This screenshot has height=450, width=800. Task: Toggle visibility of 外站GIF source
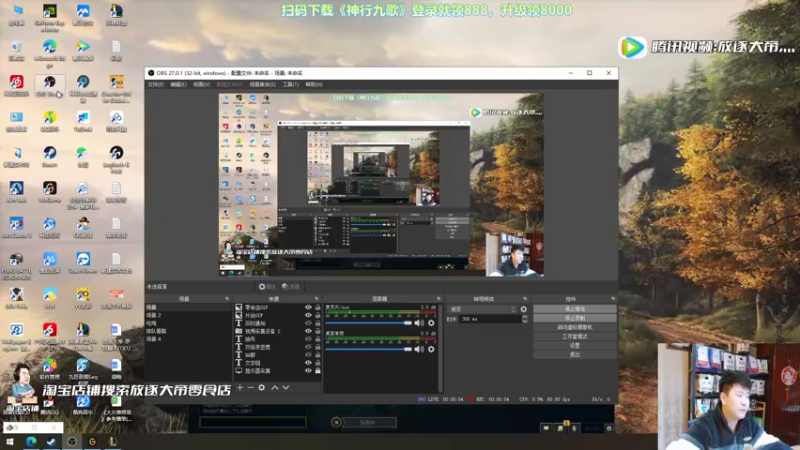pyautogui.click(x=308, y=315)
